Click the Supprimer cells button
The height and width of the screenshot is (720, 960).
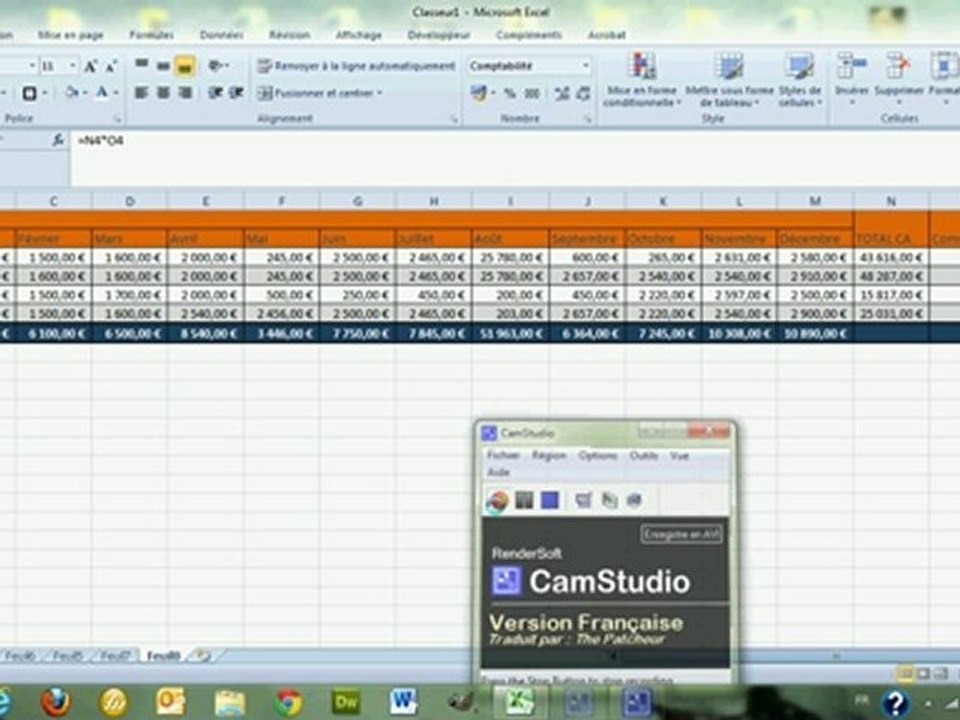pyautogui.click(x=899, y=77)
